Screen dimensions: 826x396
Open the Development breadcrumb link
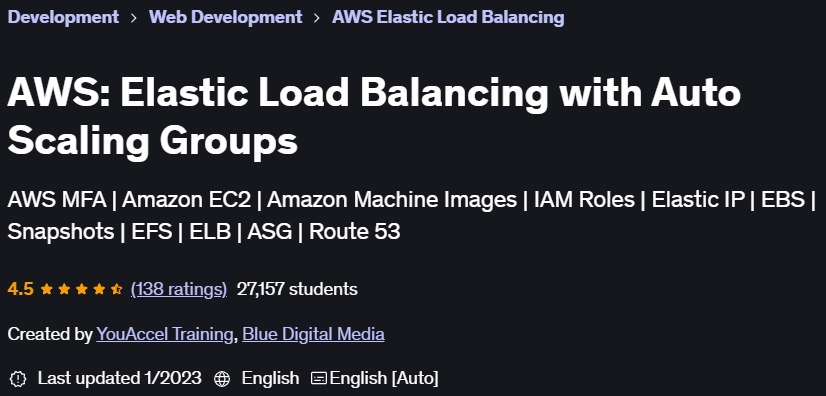click(63, 17)
